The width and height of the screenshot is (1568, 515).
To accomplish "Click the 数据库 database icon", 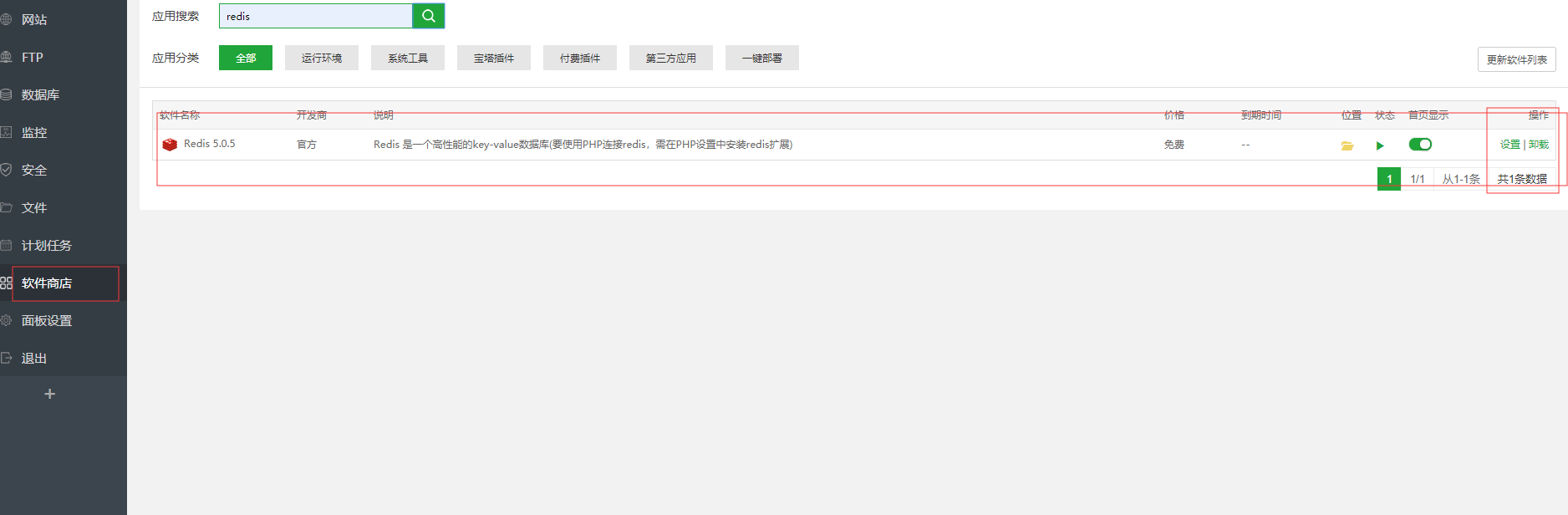I will (6, 94).
